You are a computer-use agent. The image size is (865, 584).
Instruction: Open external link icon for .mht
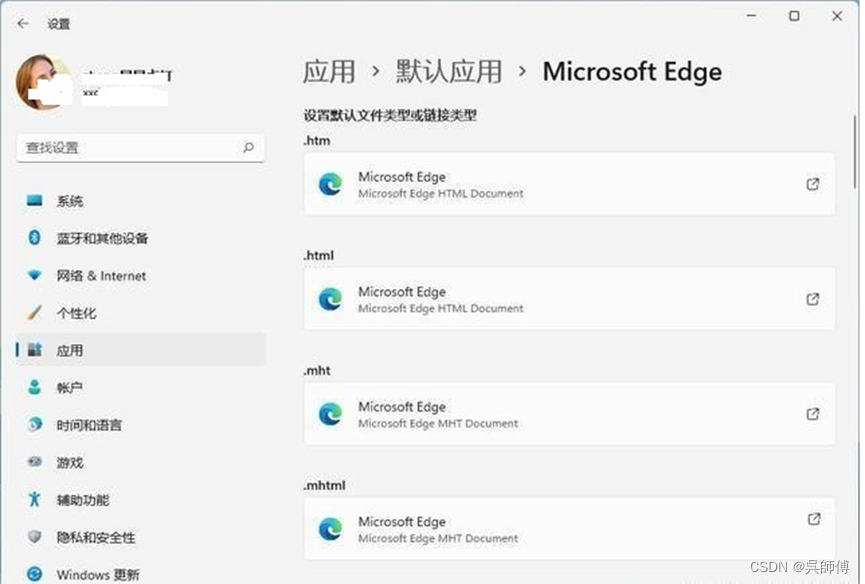click(813, 414)
